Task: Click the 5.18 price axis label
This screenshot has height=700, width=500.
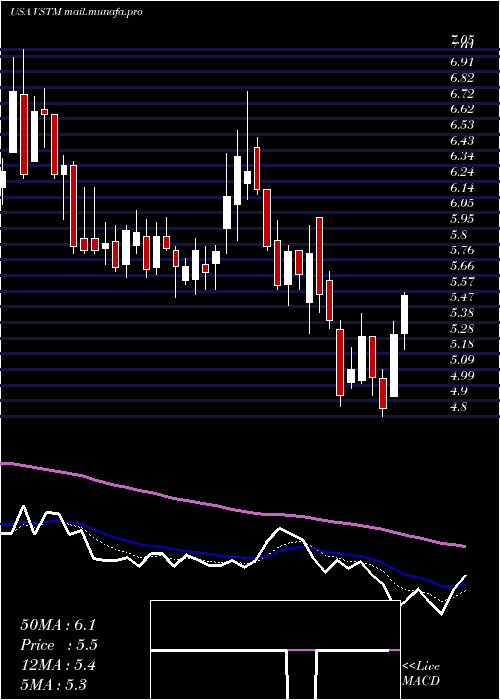Action: [462, 345]
